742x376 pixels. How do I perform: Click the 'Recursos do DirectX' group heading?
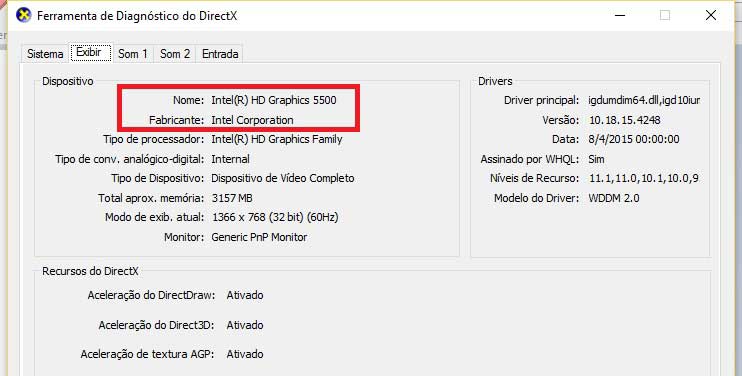(90, 271)
